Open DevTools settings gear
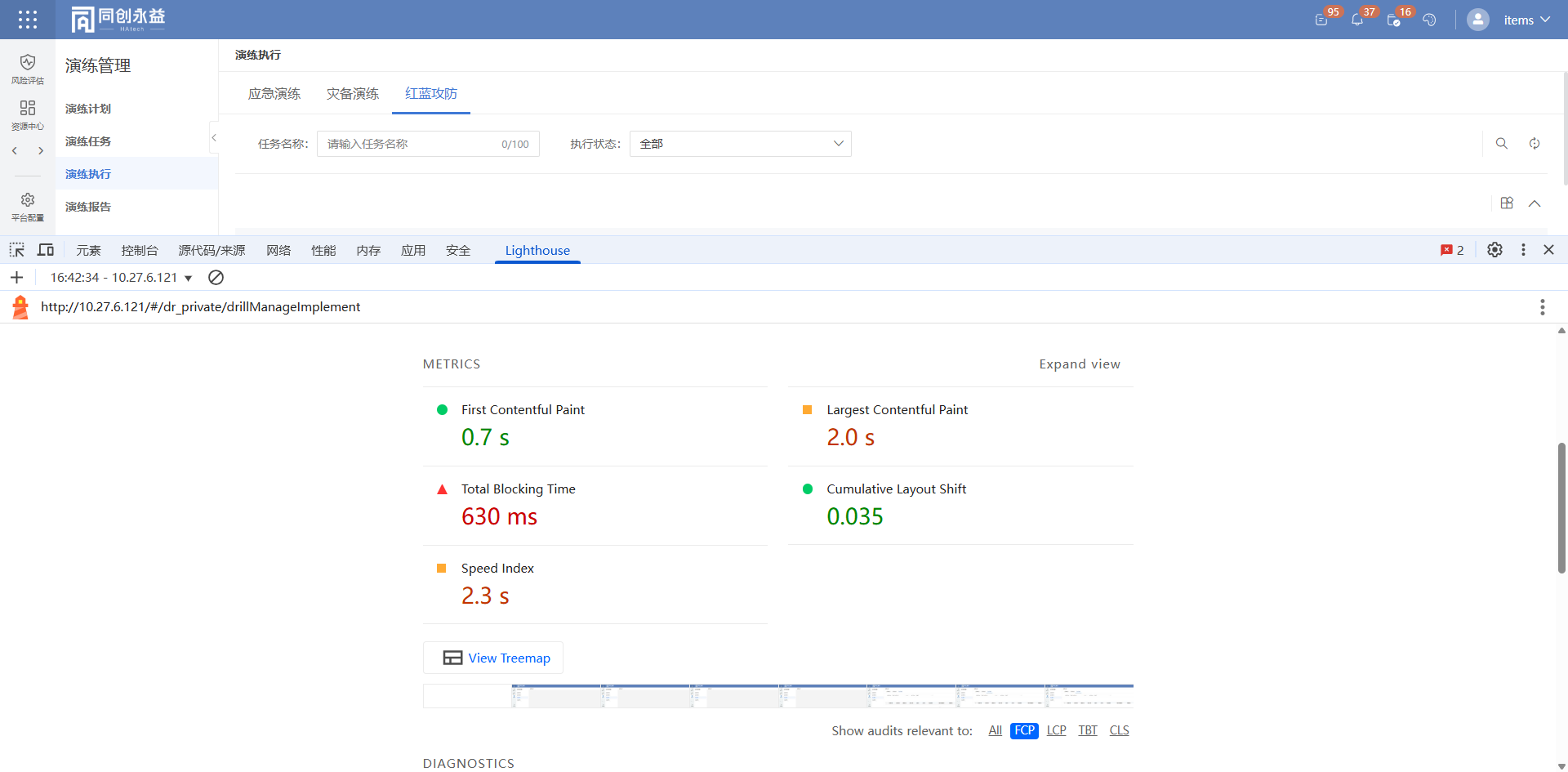 tap(1494, 250)
